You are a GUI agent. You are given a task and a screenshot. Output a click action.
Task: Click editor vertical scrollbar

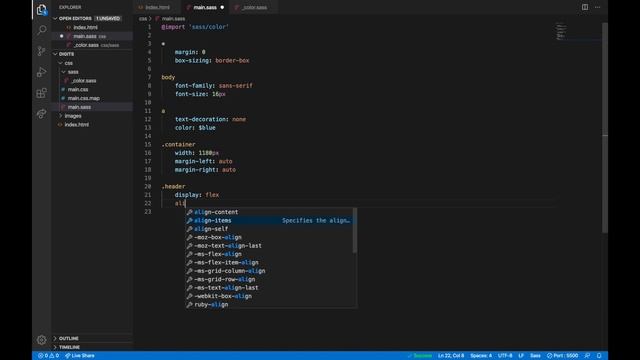coord(605,128)
